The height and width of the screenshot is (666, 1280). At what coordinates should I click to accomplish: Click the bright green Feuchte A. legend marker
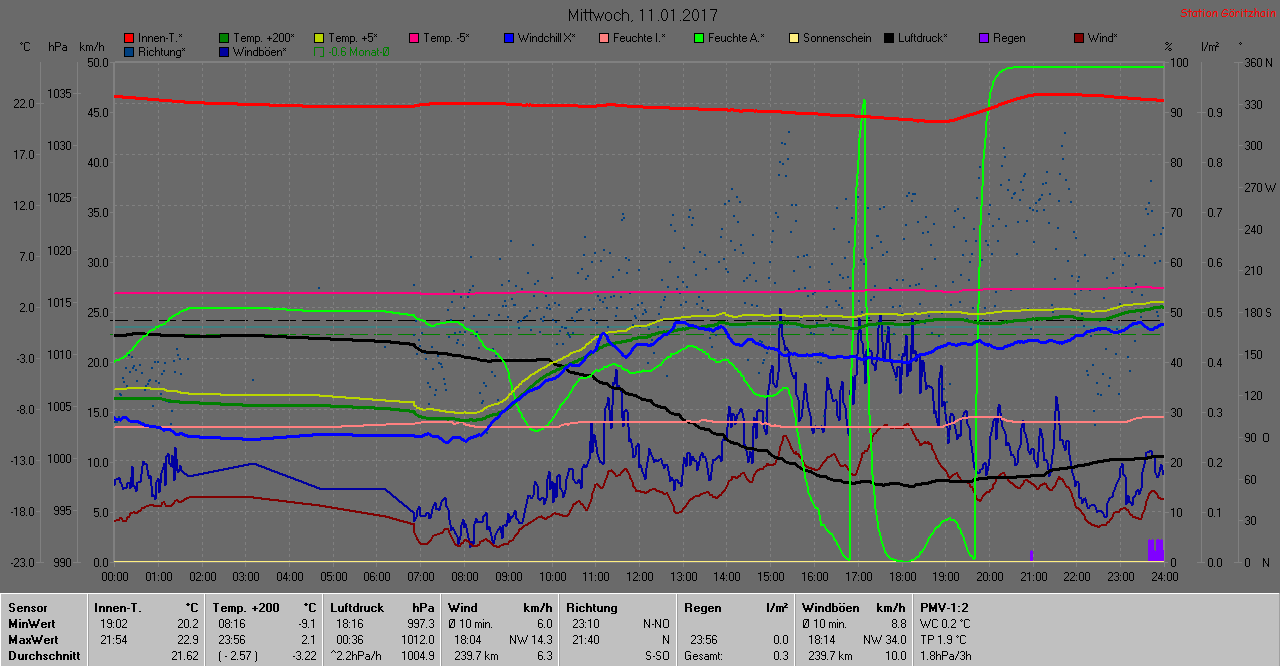coord(699,38)
